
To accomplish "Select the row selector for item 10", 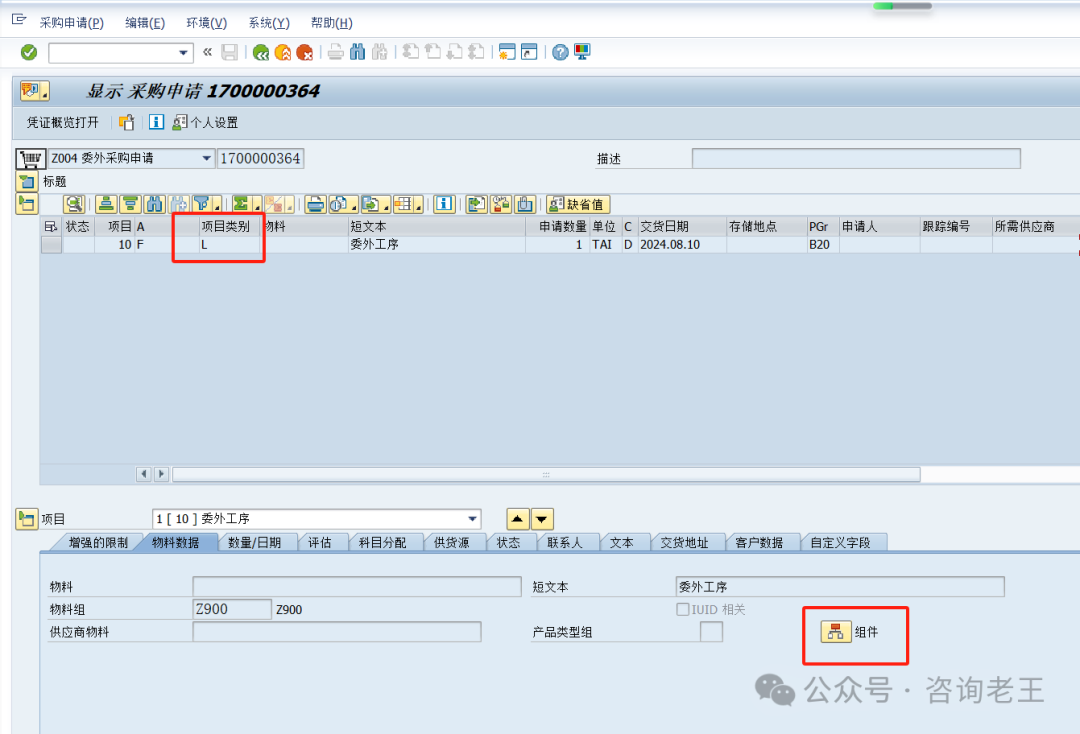I will tap(51, 245).
